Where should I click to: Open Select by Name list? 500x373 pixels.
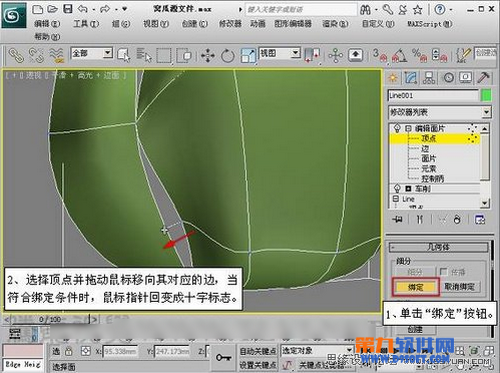(x=144, y=55)
